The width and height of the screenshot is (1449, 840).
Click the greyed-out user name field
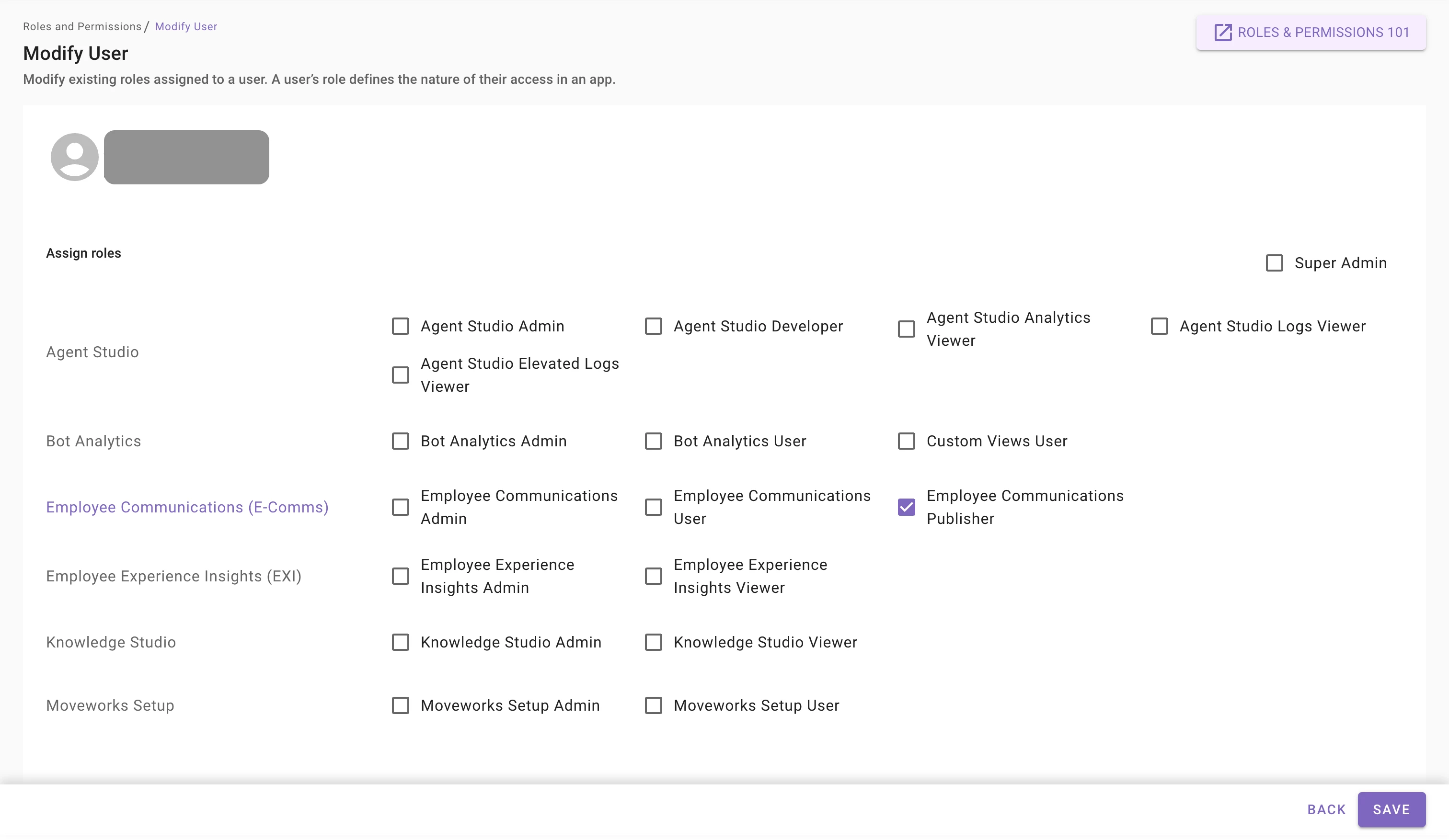coord(186,157)
